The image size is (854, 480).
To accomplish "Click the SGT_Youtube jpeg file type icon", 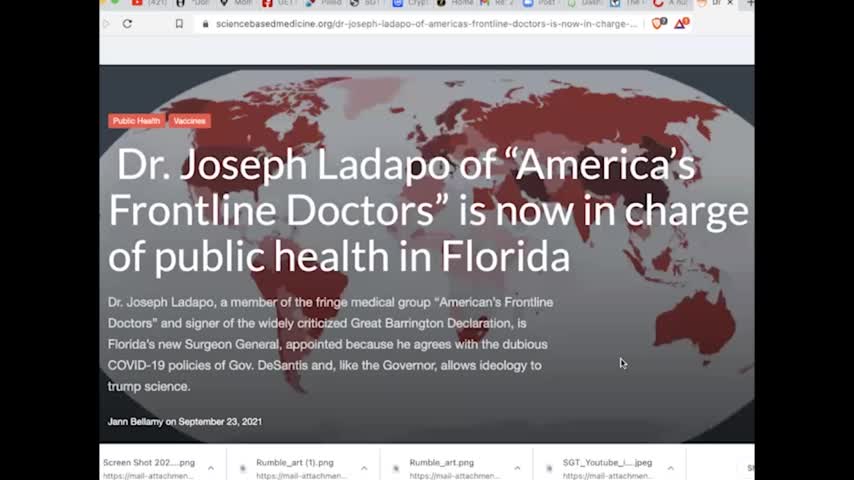I will (550, 468).
